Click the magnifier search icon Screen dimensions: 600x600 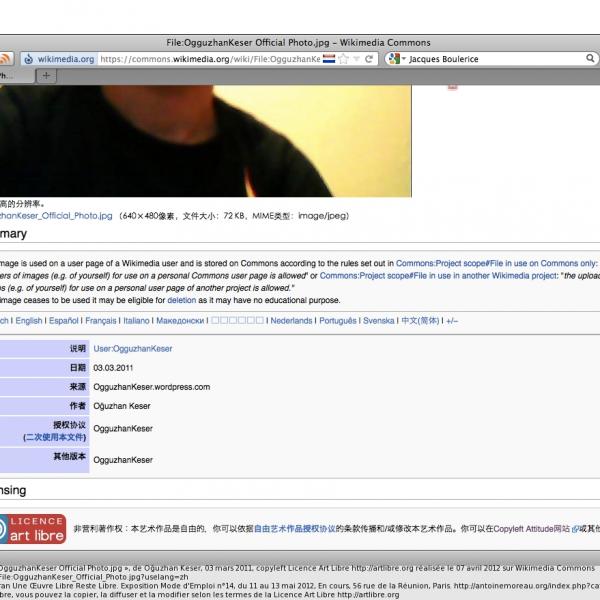590,59
